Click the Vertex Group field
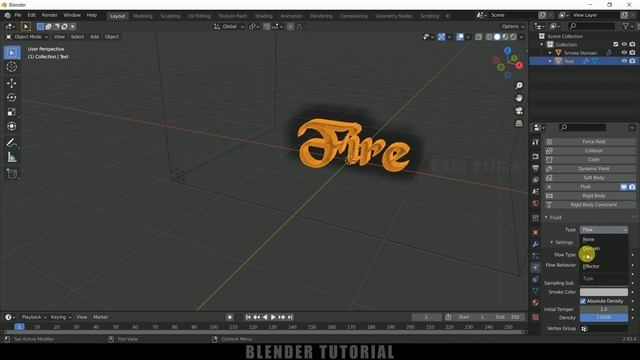Image resolution: width=640 pixels, height=360 pixels. pyautogui.click(x=604, y=329)
